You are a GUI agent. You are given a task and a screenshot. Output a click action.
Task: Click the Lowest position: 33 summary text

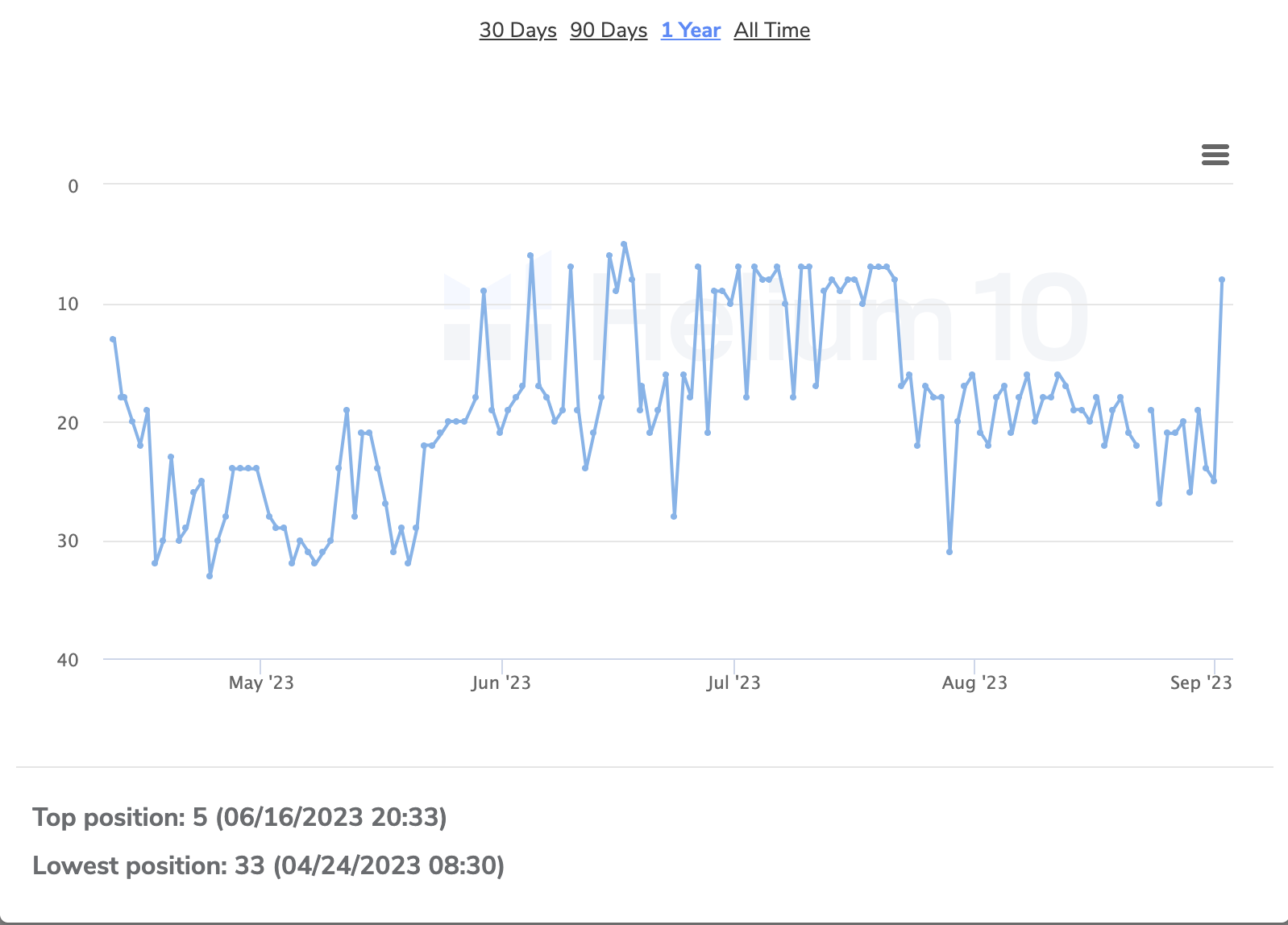(268, 865)
